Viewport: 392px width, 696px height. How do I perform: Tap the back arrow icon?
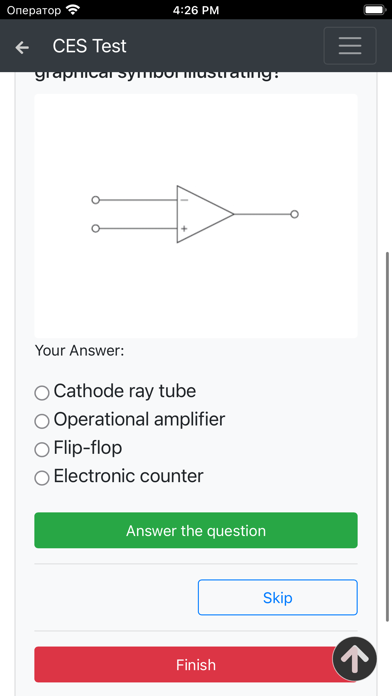22,47
